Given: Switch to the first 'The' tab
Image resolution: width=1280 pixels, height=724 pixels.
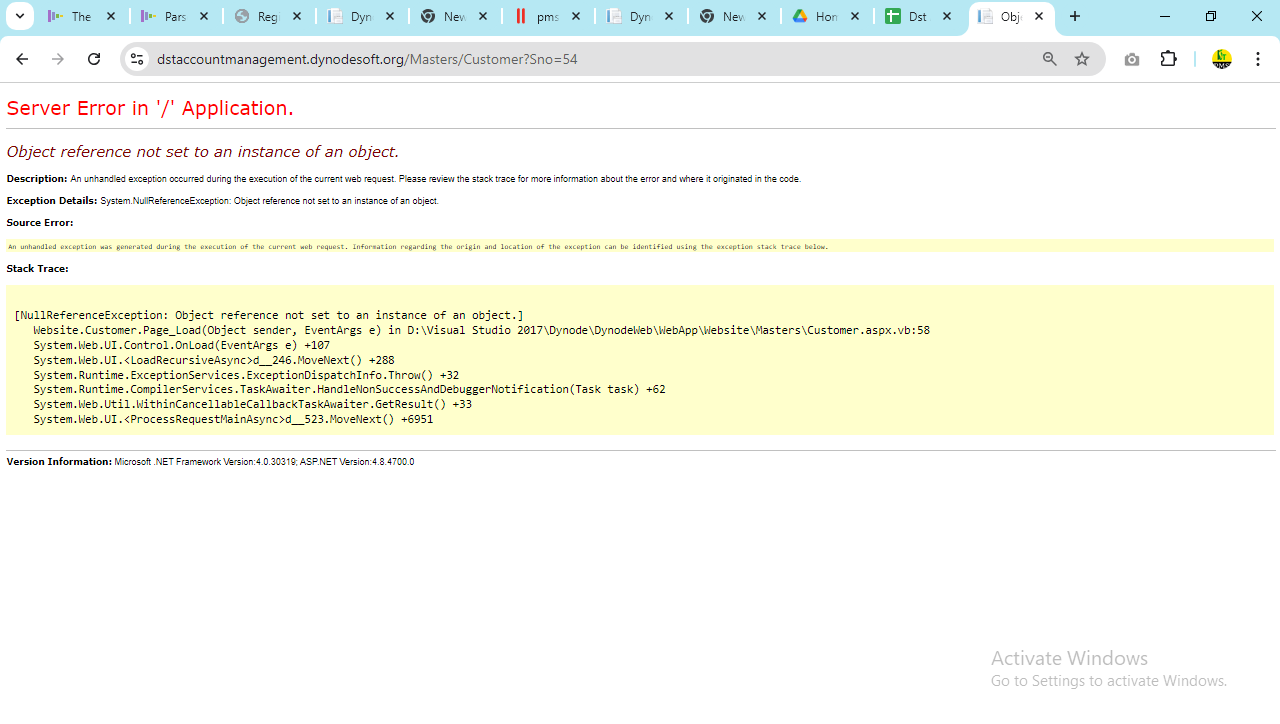Looking at the screenshot, I should [73, 16].
